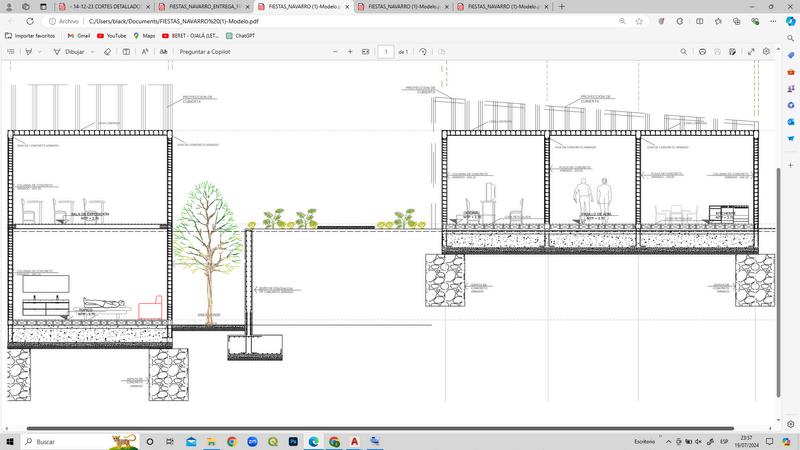Viewport: 800px width, 450px height.
Task: Open Task View on taskbar
Action: [170, 441]
